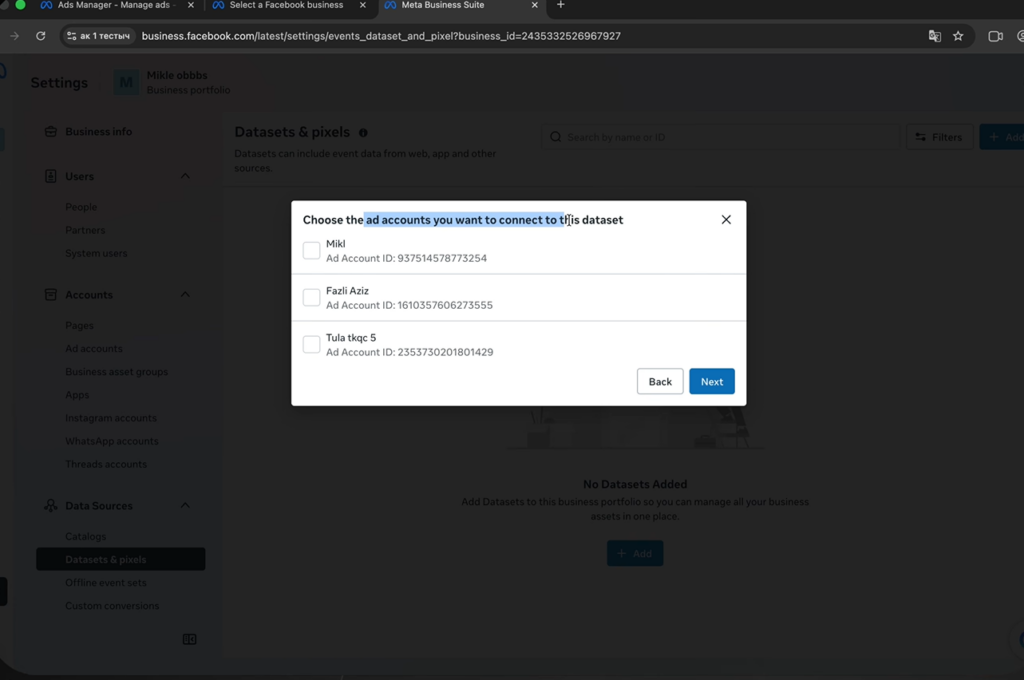Close the Ads Manager tab
This screenshot has width=1024, height=680.
[191, 5]
